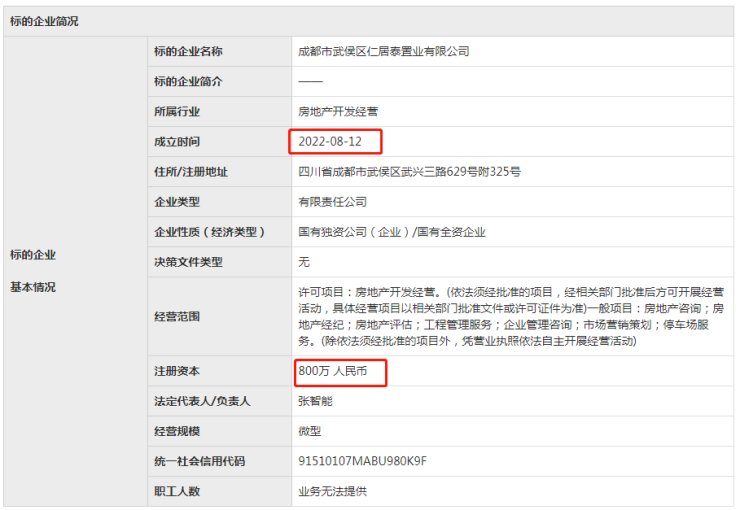This screenshot has width=740, height=510.
Task: Select the 标的企业简介 label
Action: point(188,82)
